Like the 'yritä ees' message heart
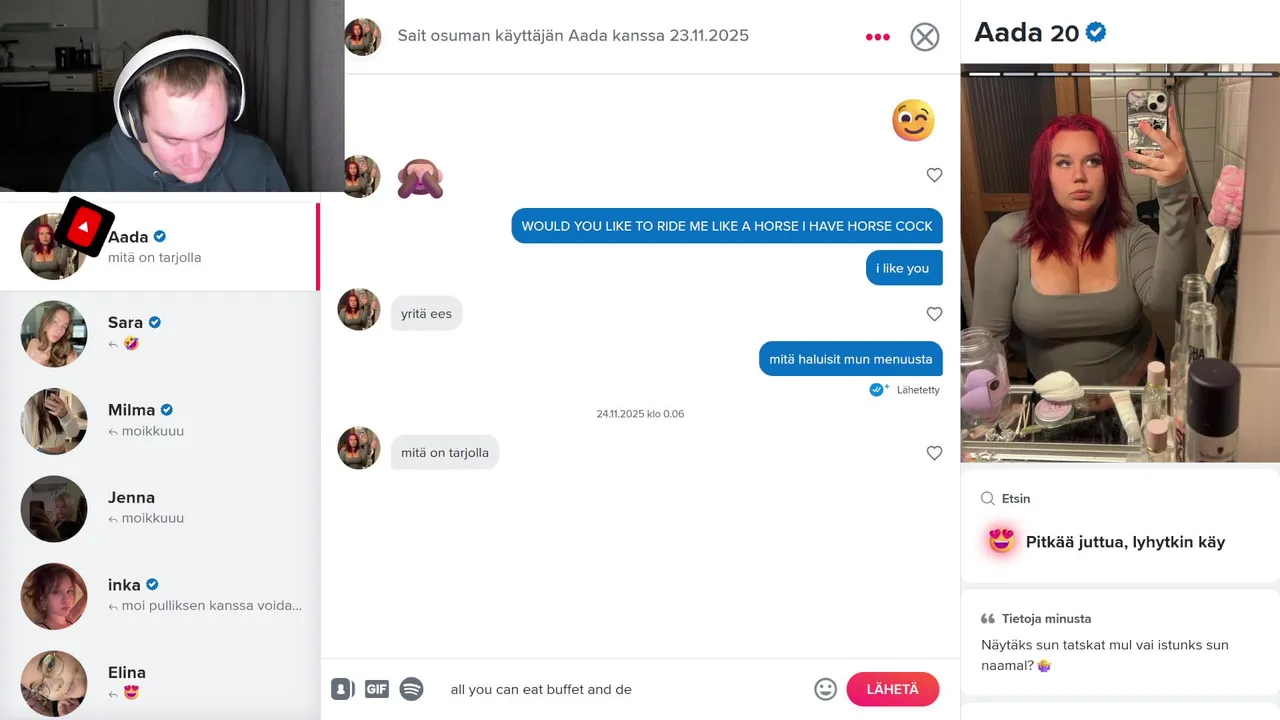This screenshot has height=720, width=1280. [x=934, y=314]
